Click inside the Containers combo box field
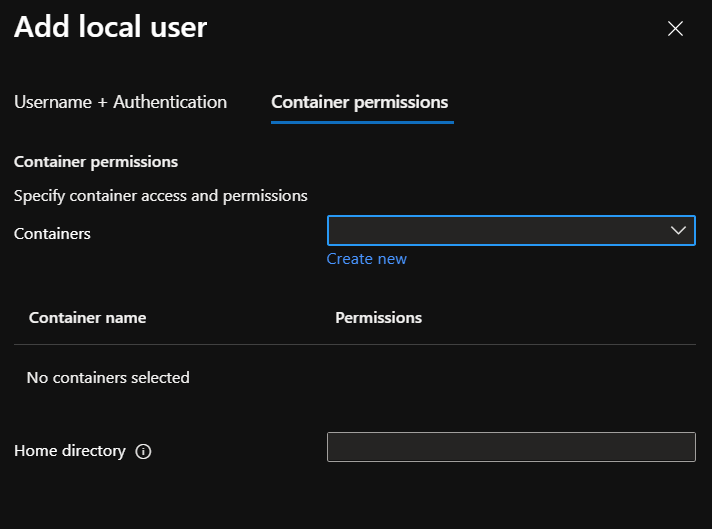Image resolution: width=712 pixels, height=529 pixels. (x=495, y=231)
